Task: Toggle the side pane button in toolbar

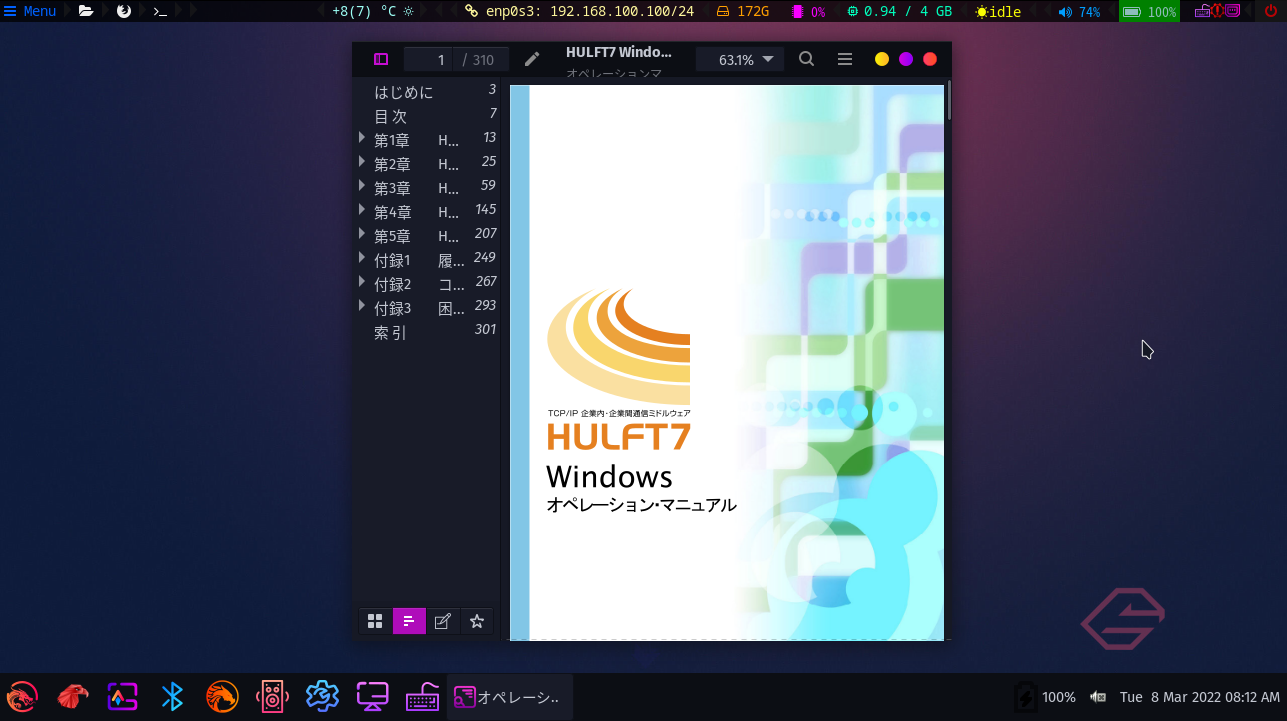Action: [x=381, y=60]
